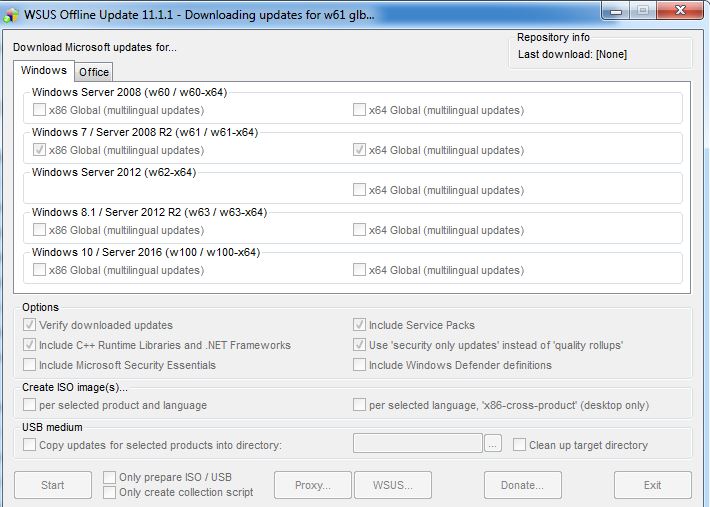Toggle Include C++ Runtime Libraries and .NET Frameworks
Viewport: 710px width, 507px height.
click(29, 345)
